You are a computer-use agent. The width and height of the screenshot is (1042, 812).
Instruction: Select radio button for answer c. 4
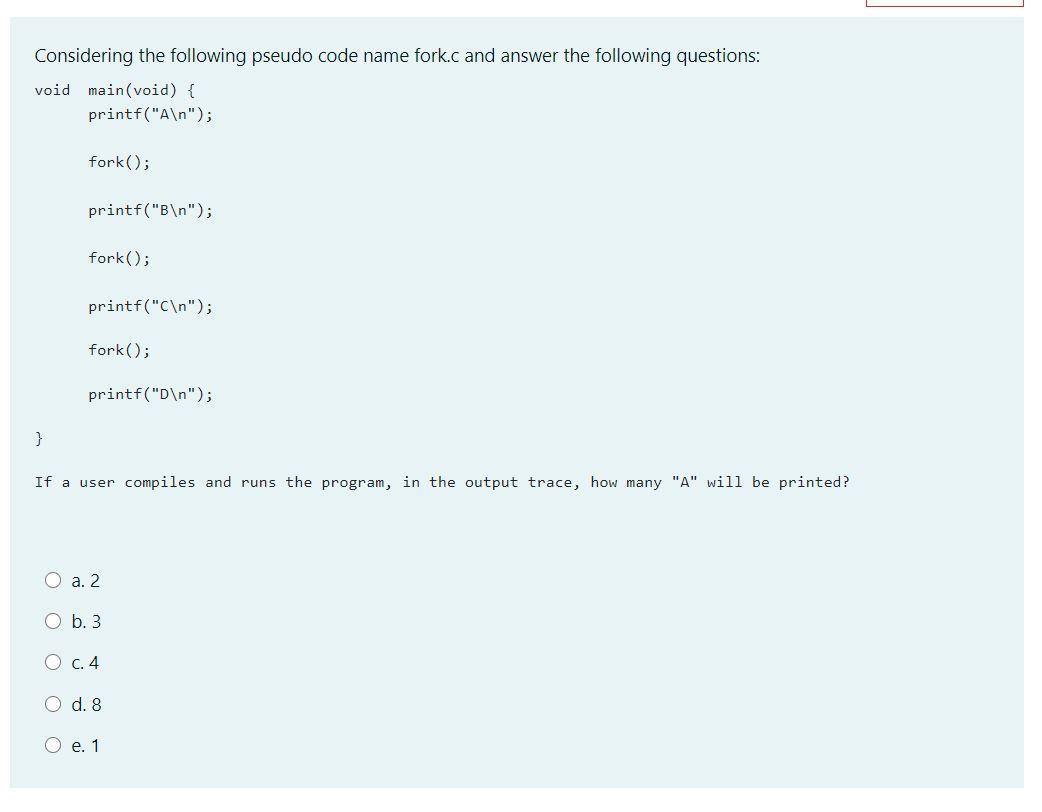coord(52,662)
